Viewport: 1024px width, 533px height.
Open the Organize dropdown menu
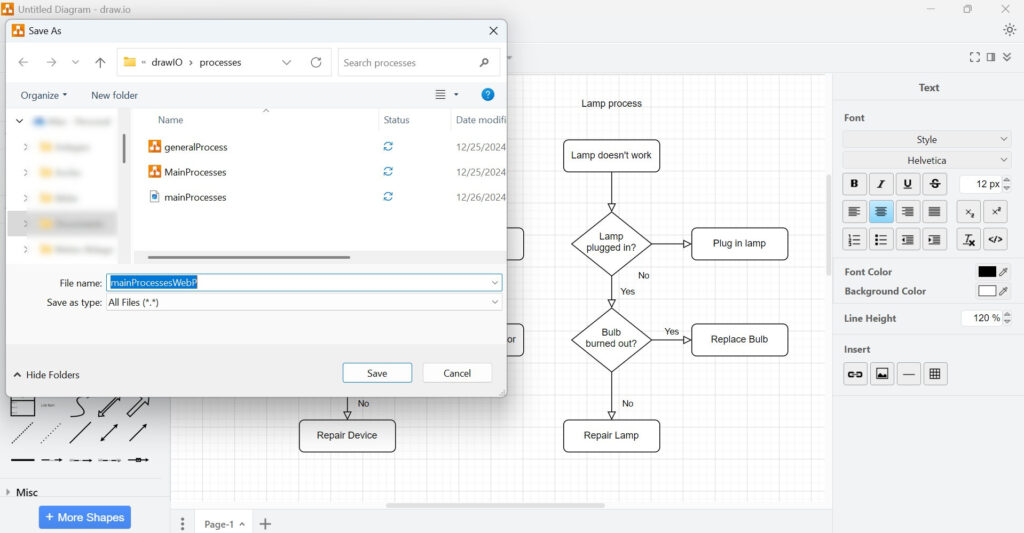click(44, 95)
